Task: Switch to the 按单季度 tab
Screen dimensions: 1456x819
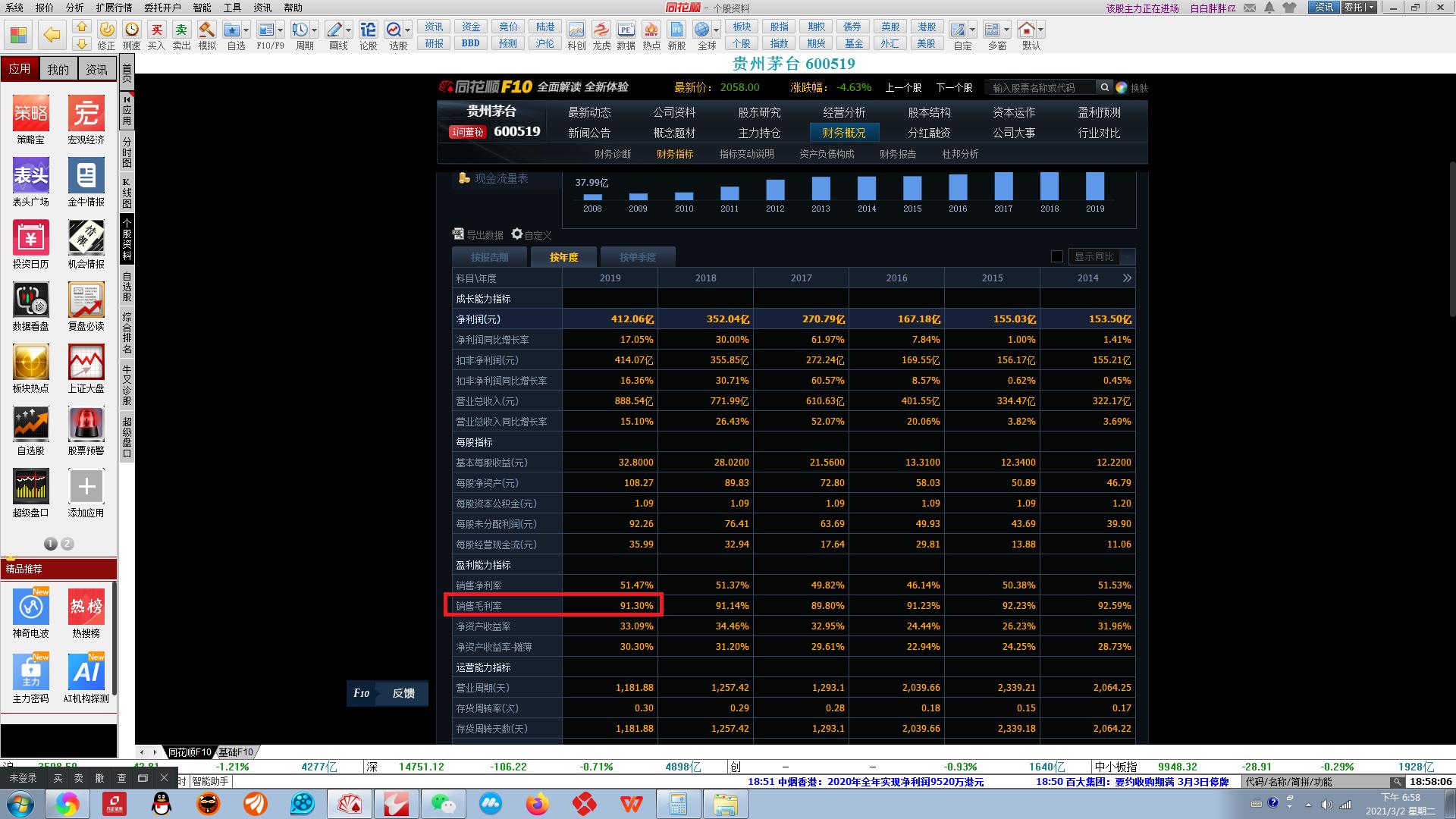Action: [637, 257]
